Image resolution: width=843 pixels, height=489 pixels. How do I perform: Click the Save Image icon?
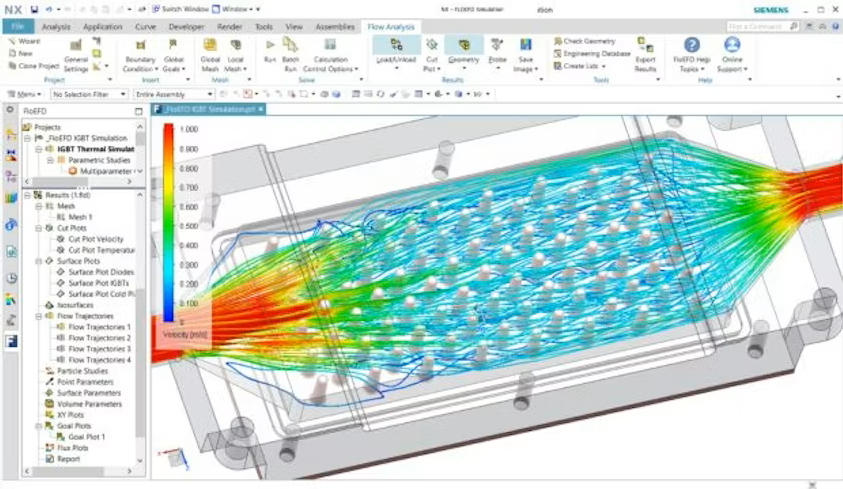point(526,46)
